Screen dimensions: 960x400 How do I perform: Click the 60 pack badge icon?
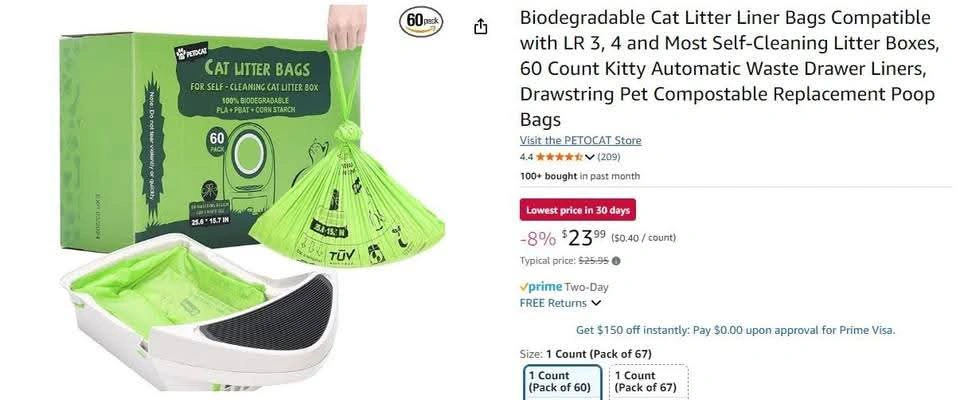(421, 21)
